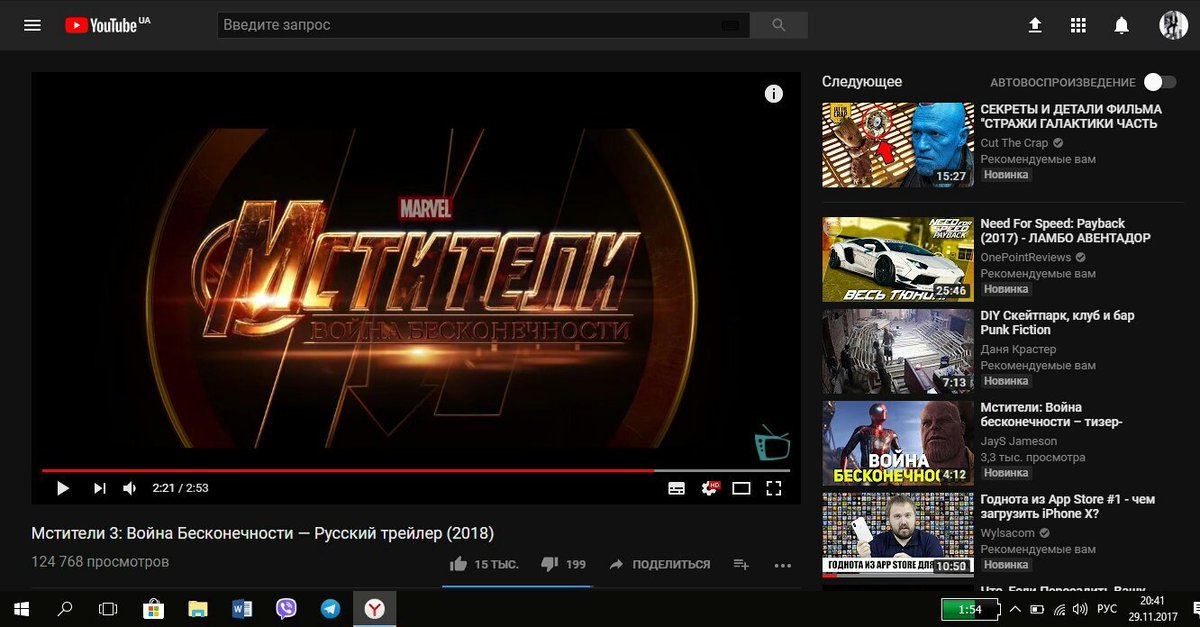Screen dimensions: 1200x627
Task: Open the system volume tray icon
Action: (1080, 609)
